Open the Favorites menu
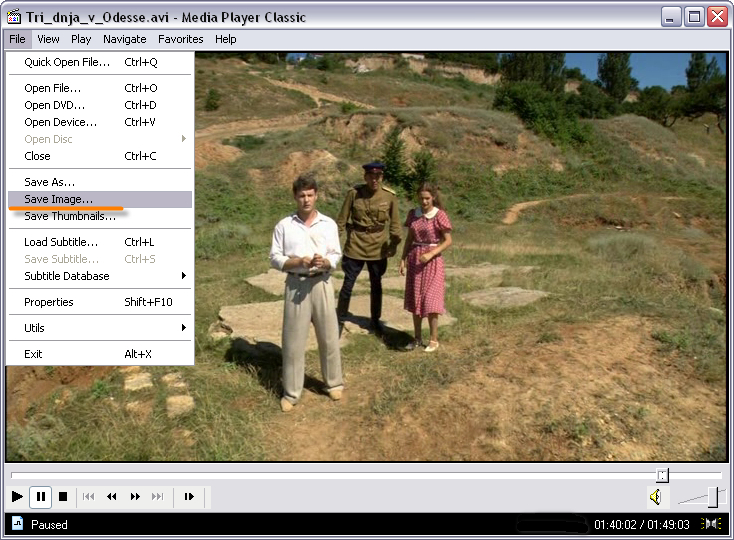Viewport: 734px width, 540px height. point(181,39)
